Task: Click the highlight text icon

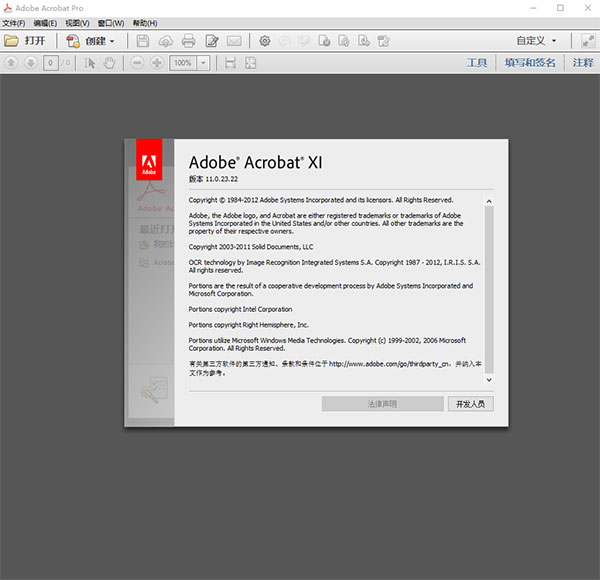Action: (x=304, y=41)
